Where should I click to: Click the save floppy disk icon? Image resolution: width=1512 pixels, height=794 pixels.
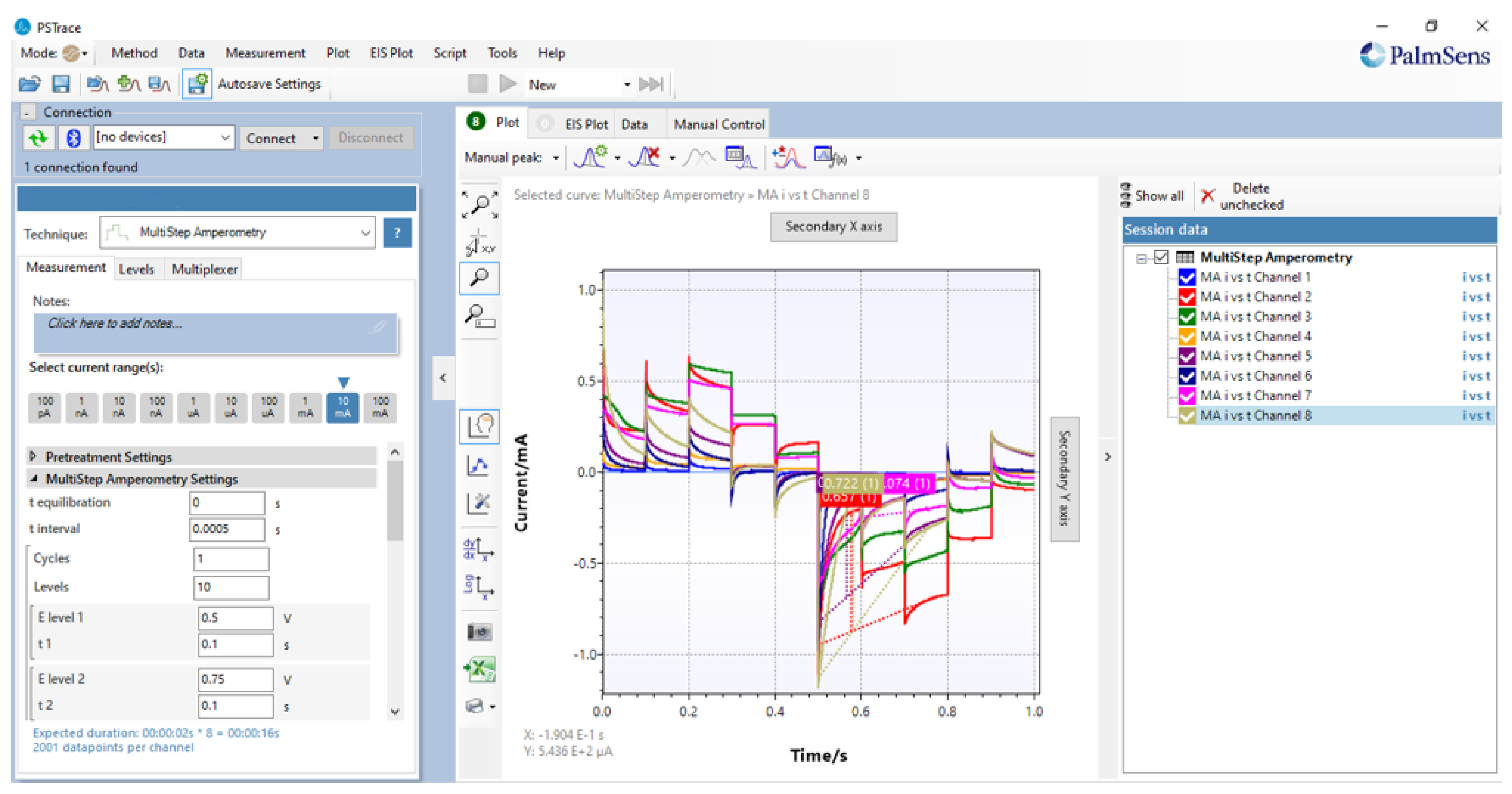coord(61,84)
